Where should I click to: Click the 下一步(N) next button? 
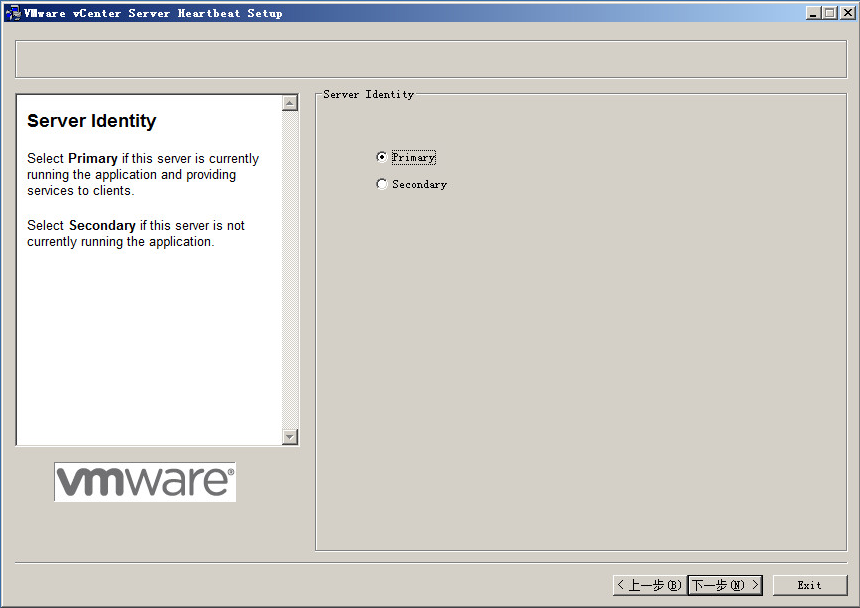click(725, 585)
